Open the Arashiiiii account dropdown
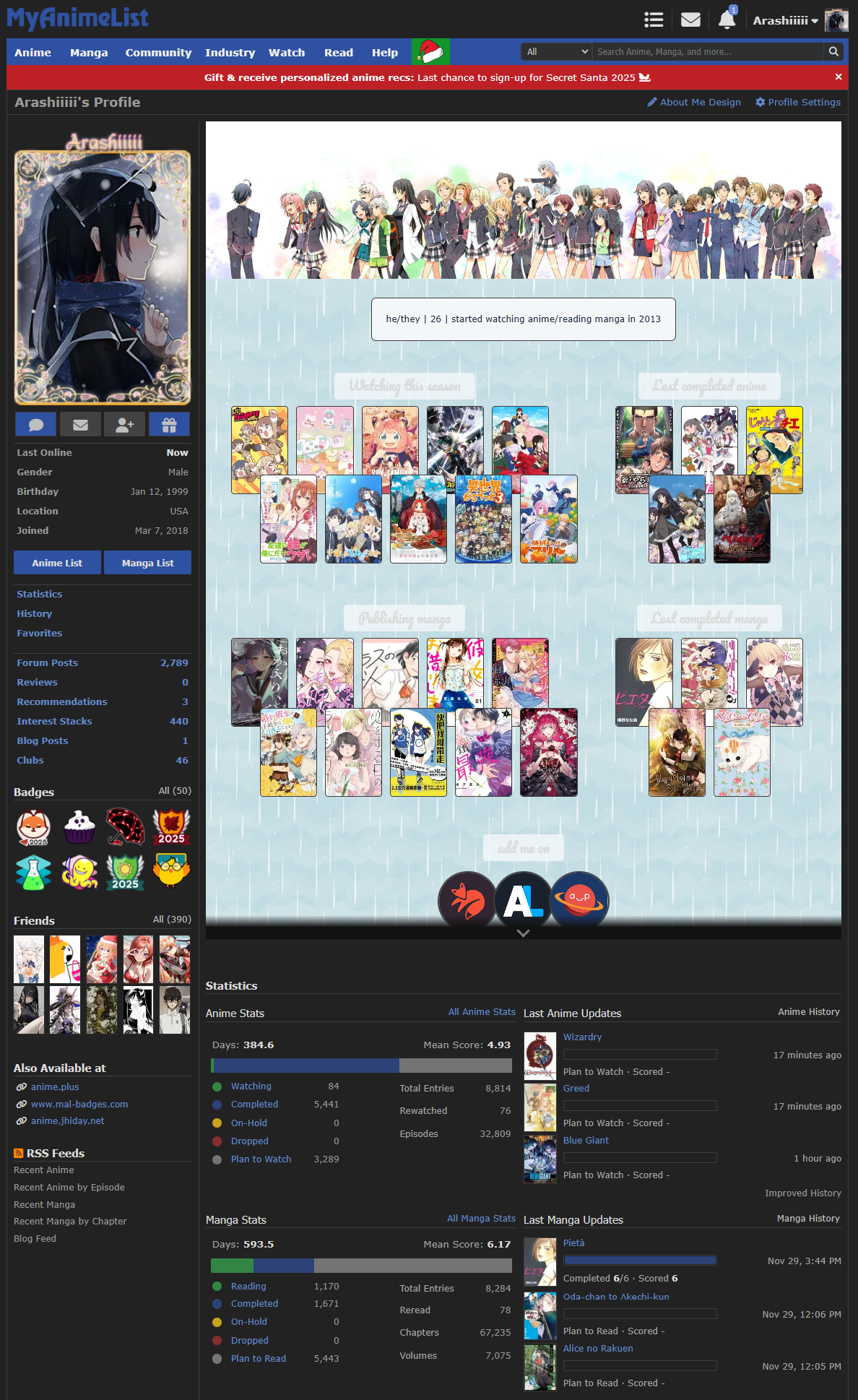Screen dimensions: 858x1400 click(786, 20)
